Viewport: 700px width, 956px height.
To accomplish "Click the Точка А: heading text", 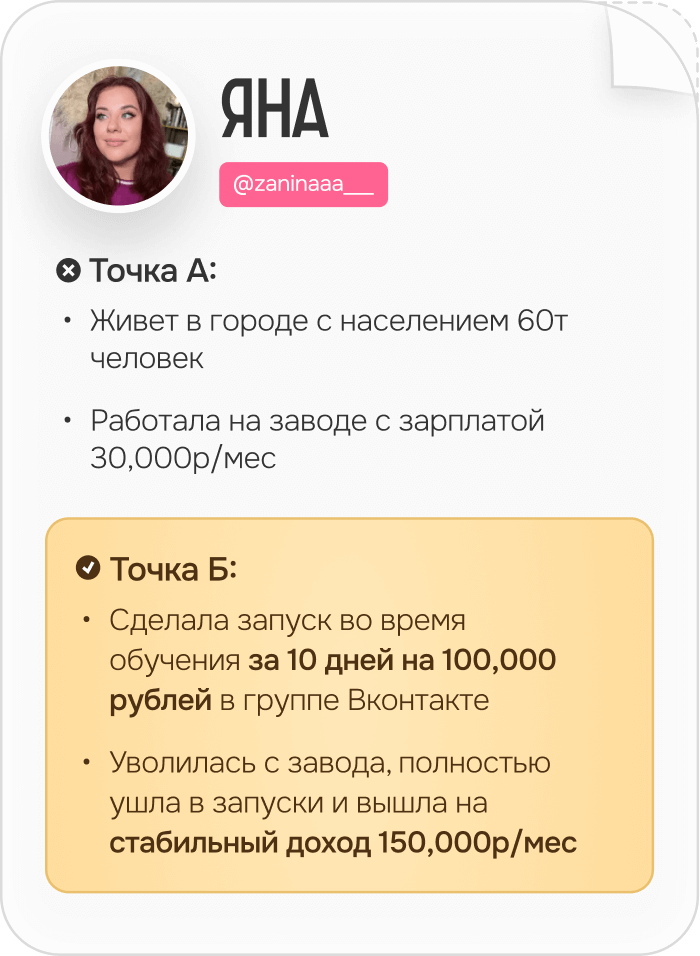I will pyautogui.click(x=153, y=271).
